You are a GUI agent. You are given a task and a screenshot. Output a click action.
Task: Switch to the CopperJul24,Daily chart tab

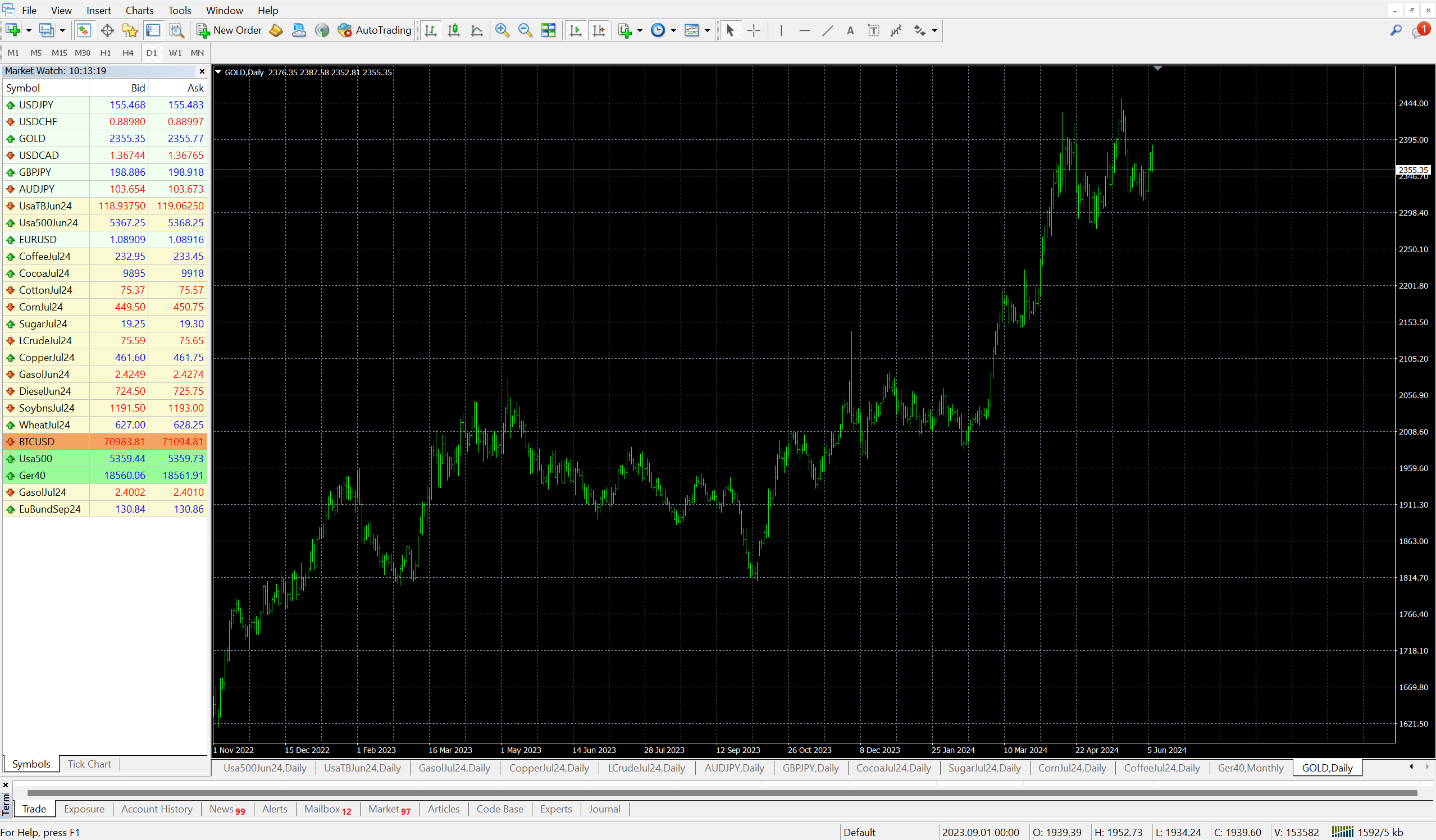[548, 768]
